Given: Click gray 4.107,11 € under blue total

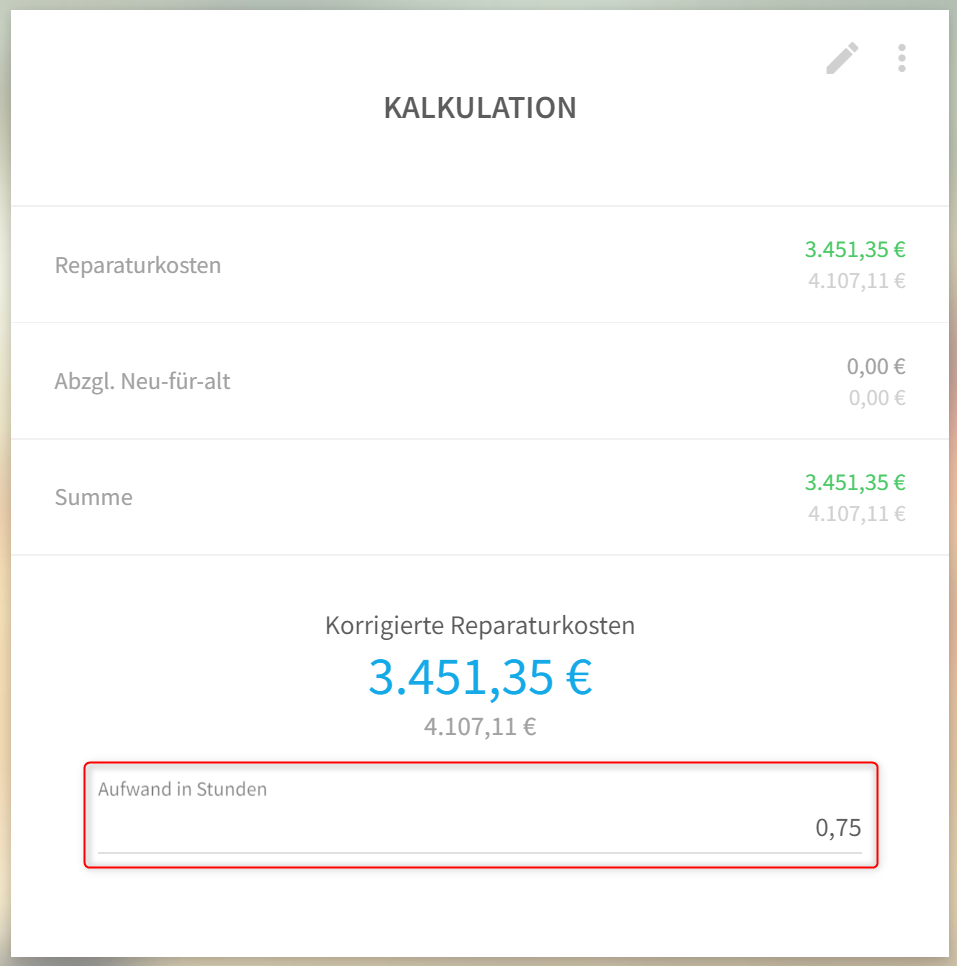Looking at the screenshot, I should pyautogui.click(x=480, y=727).
